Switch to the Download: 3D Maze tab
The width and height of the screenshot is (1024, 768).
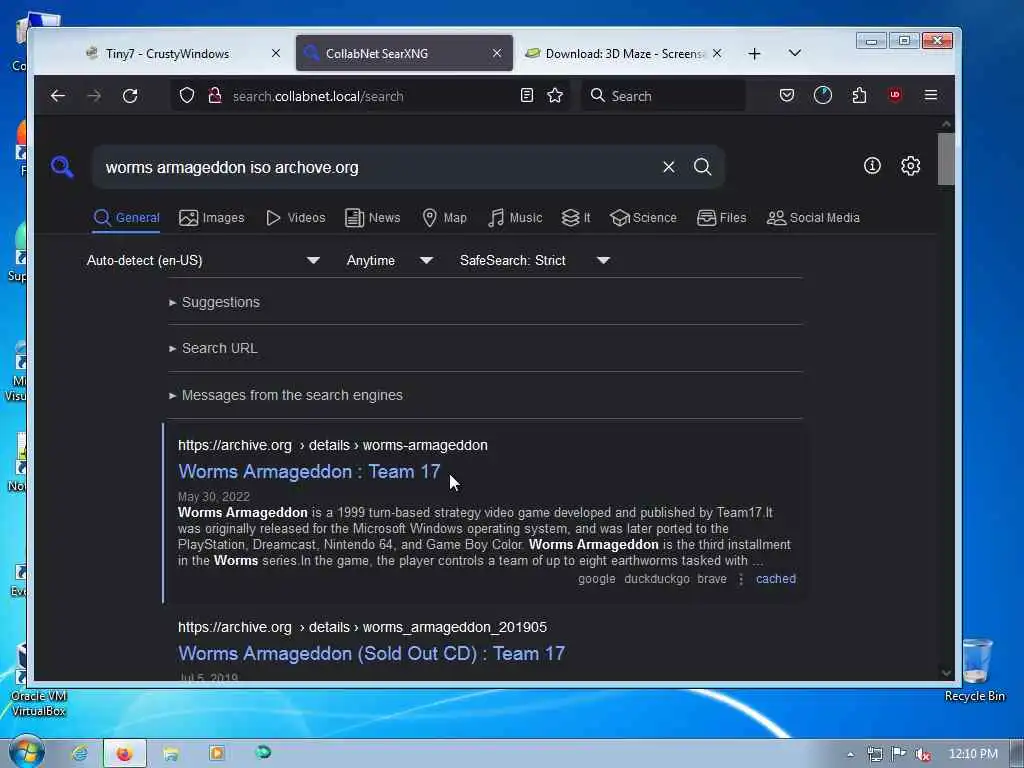pyautogui.click(x=624, y=54)
